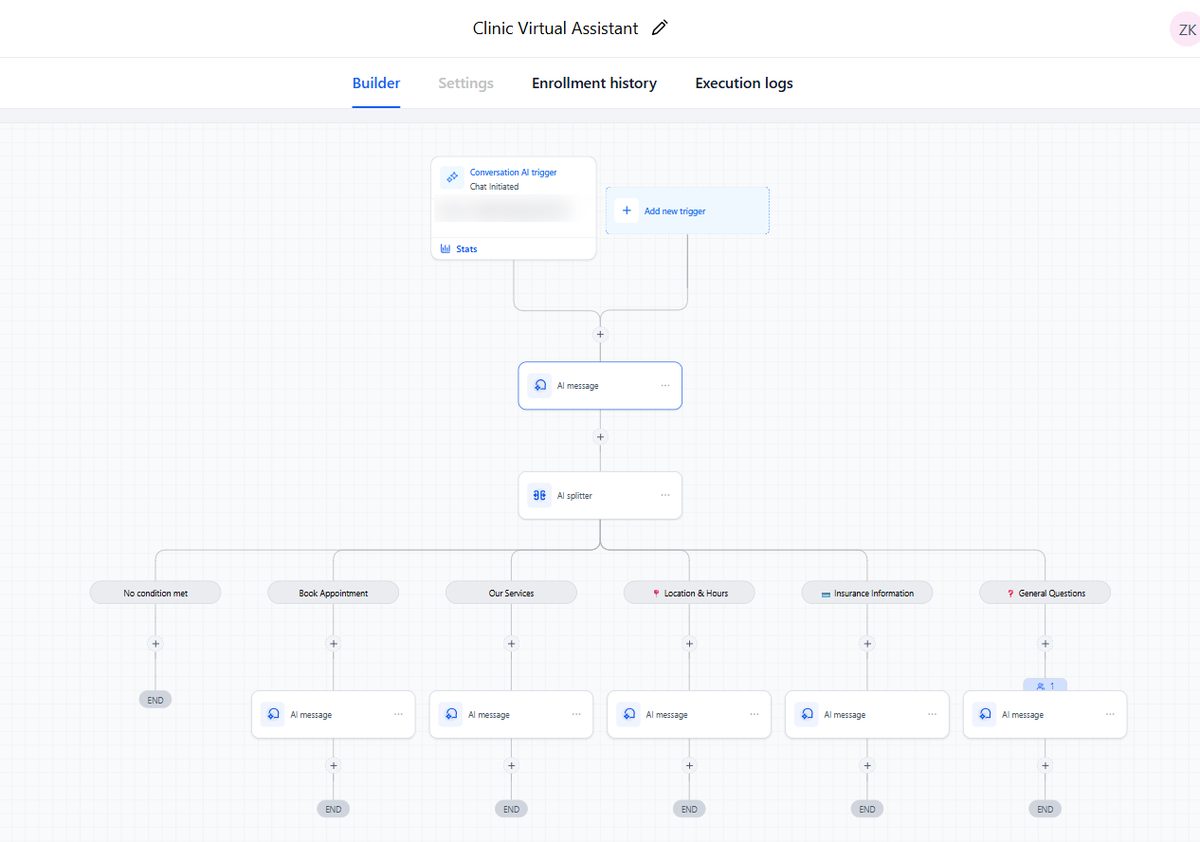The width and height of the screenshot is (1200, 842).
Task: Open options menu of top AI message node
Action: tap(665, 385)
